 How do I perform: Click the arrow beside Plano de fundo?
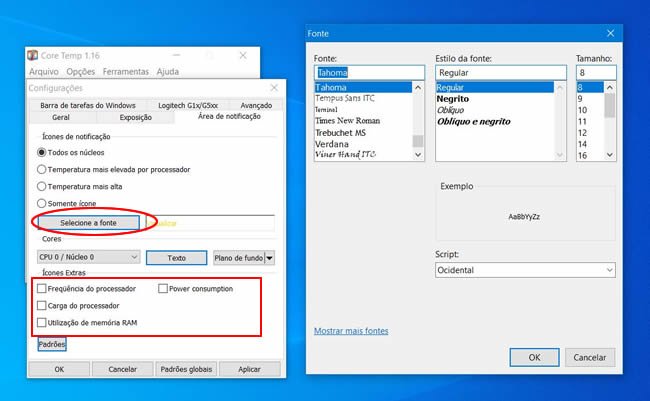269,258
